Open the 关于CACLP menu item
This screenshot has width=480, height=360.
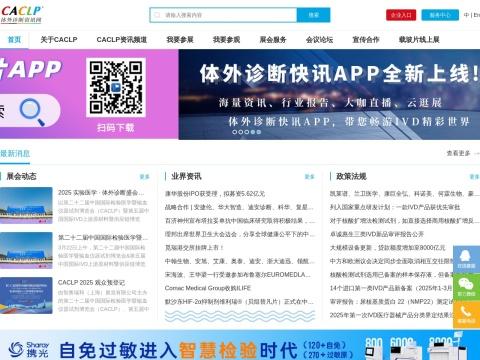coord(59,40)
